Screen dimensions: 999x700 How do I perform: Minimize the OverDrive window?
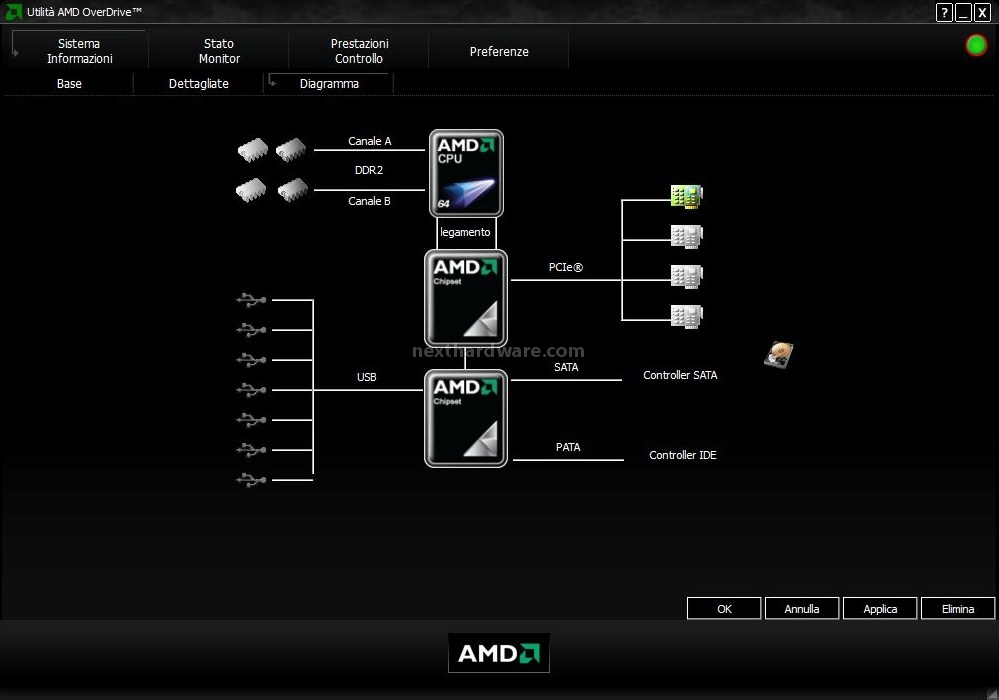(x=963, y=12)
